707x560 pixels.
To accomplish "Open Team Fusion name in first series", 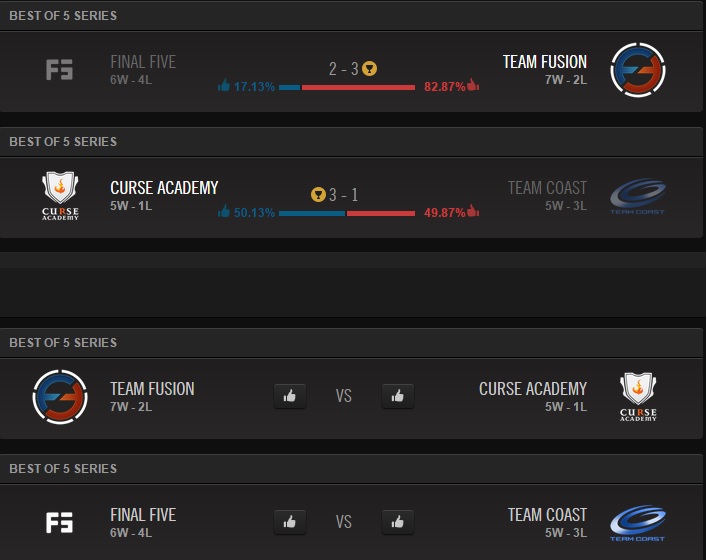I will 545,62.
